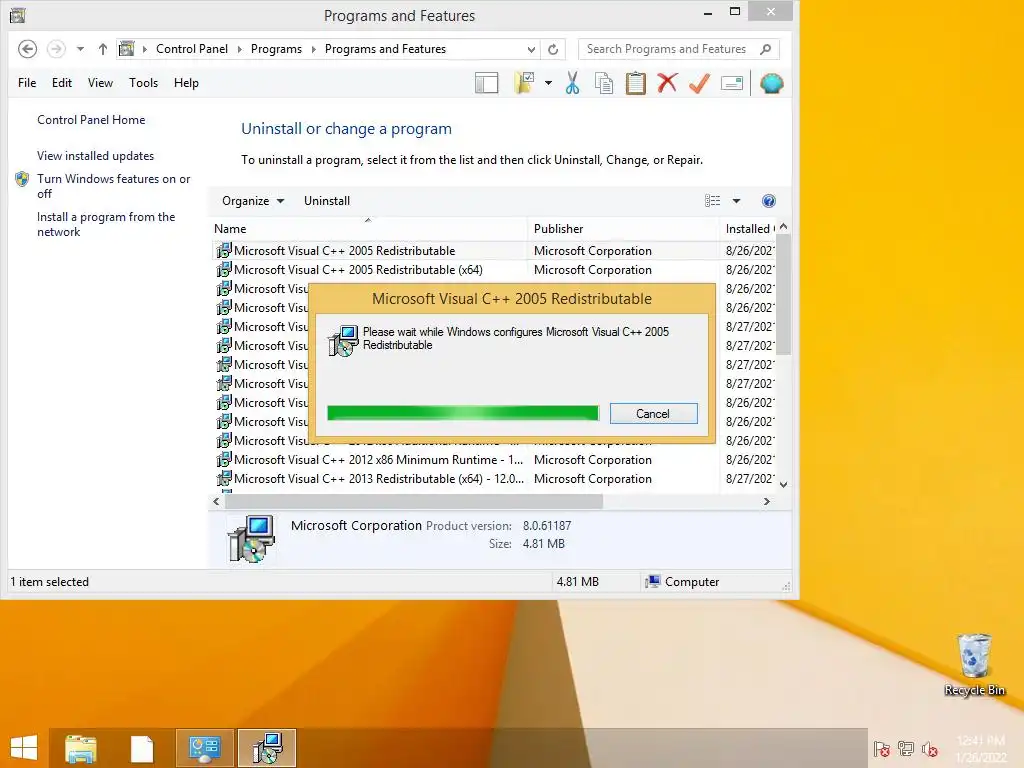Image resolution: width=1024 pixels, height=768 pixels.
Task: Click Control Panel in the breadcrumb
Action: click(192, 49)
